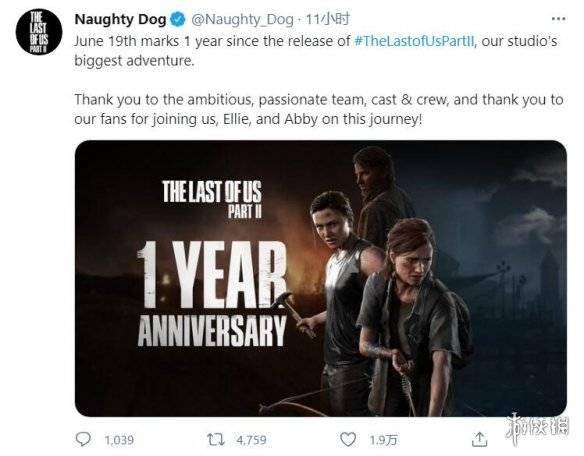This screenshot has width=584, height=456.
Task: Click the blue verified badge
Action: pos(178,19)
